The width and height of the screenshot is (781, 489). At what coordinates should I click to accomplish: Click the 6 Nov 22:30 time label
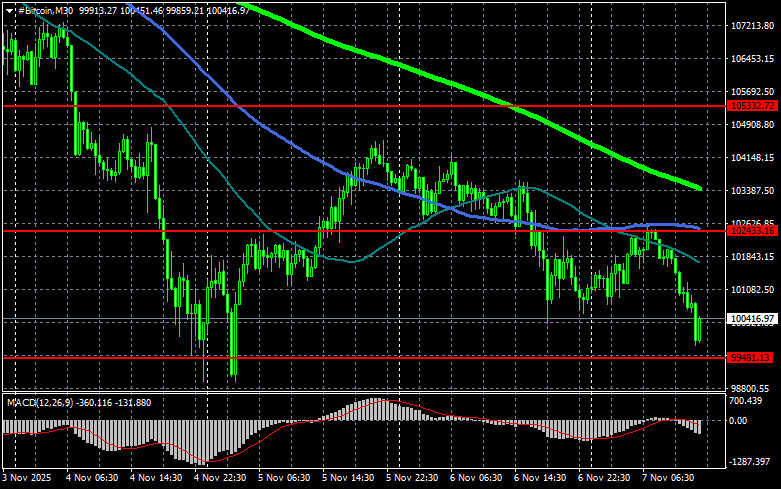604,478
